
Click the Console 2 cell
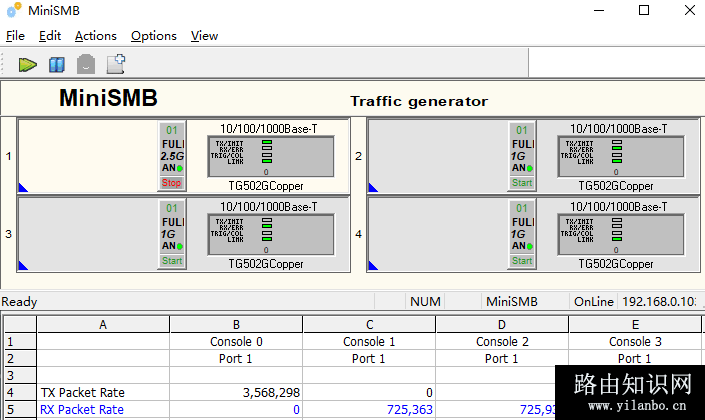502,342
